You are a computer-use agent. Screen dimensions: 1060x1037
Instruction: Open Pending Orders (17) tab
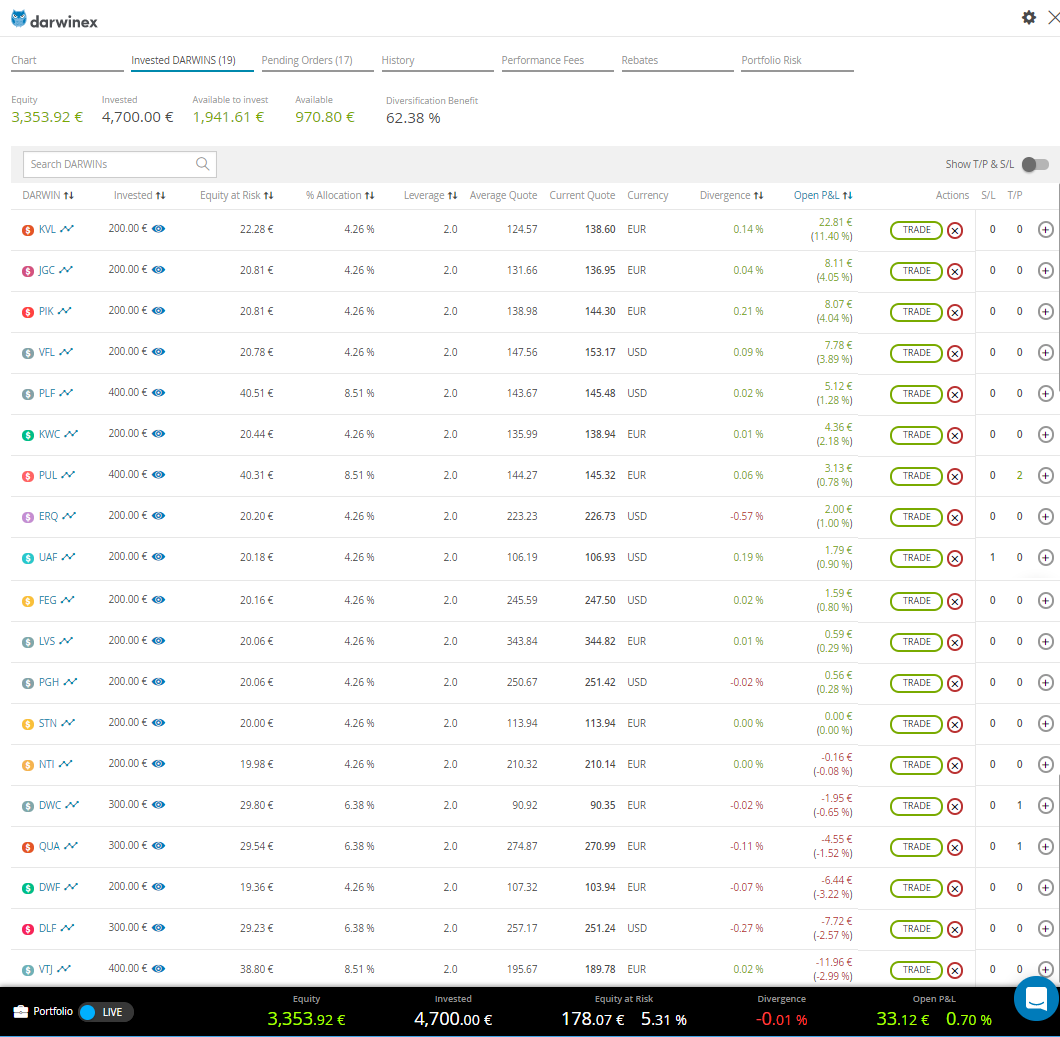pos(317,60)
